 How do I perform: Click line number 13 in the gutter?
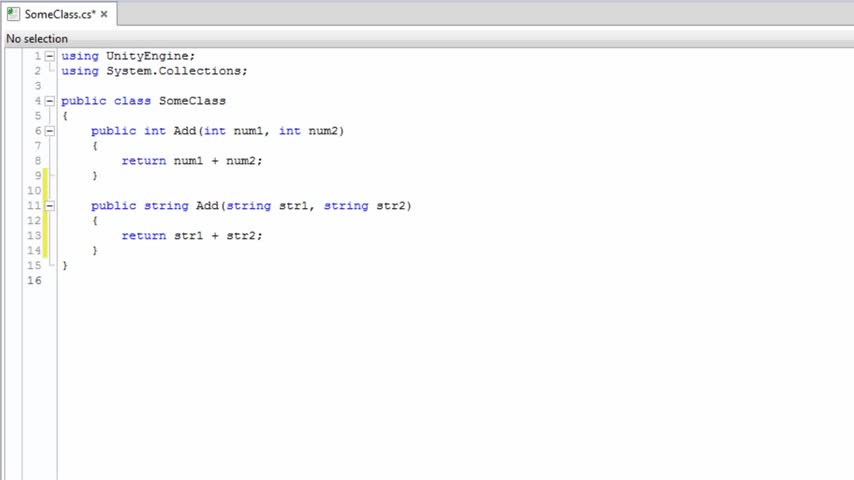pyautogui.click(x=34, y=235)
